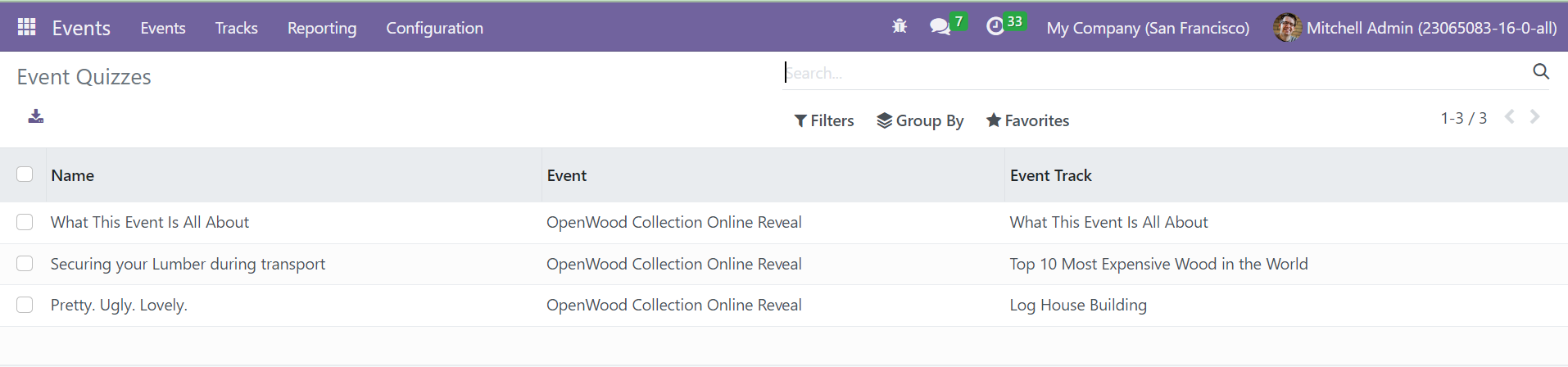The width and height of the screenshot is (1568, 367).
Task: Click What This Event Is All About track cell
Action: click(1108, 222)
